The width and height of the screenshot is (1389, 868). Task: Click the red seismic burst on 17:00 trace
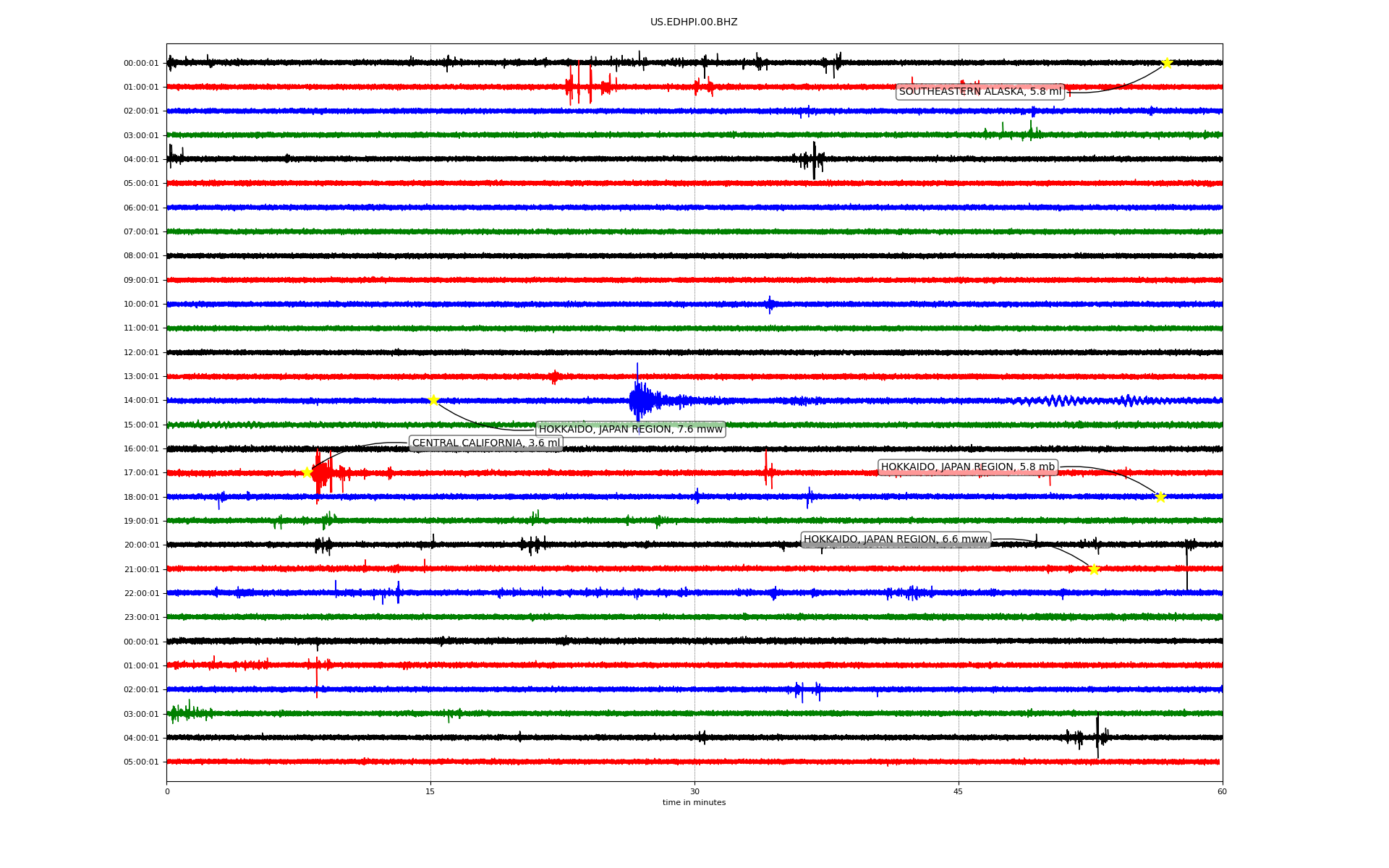pos(321,474)
